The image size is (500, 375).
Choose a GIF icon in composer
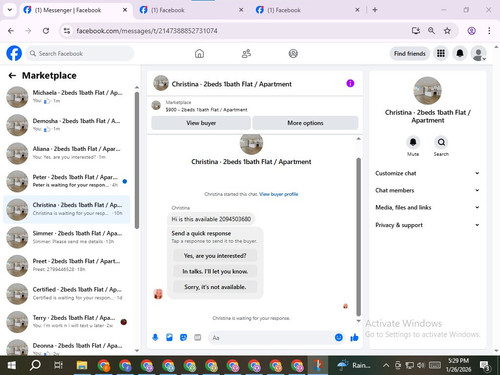(x=198, y=338)
